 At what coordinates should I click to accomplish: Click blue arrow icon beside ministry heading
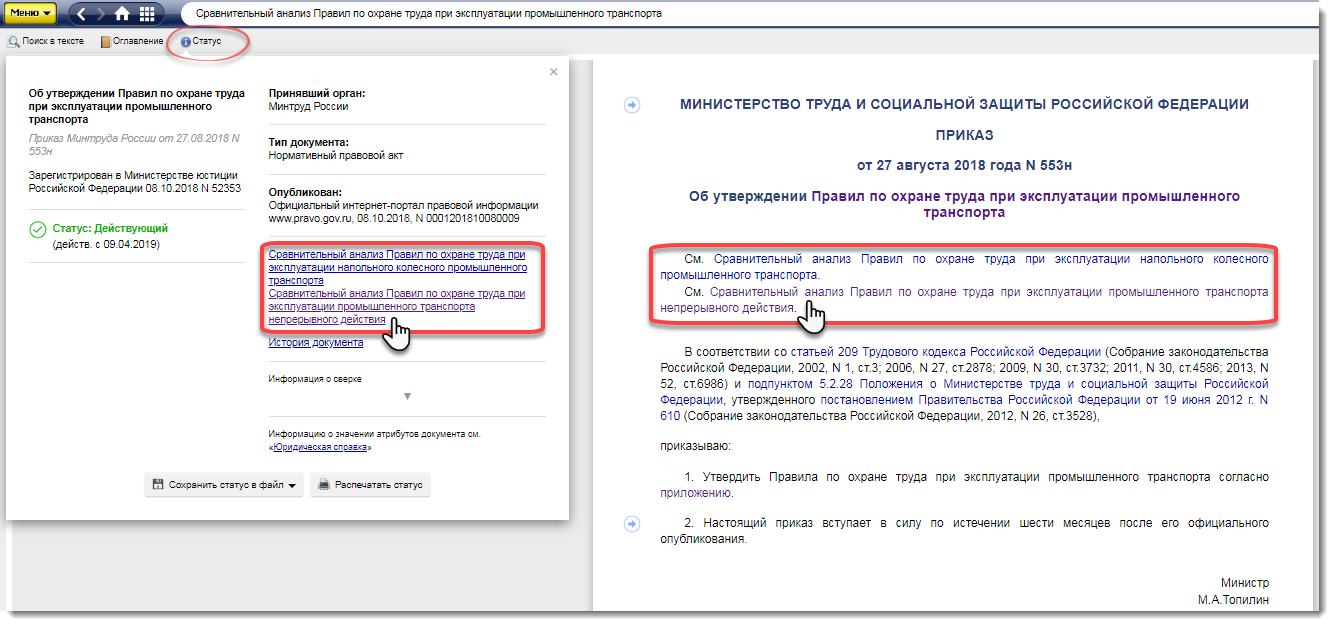(x=632, y=105)
